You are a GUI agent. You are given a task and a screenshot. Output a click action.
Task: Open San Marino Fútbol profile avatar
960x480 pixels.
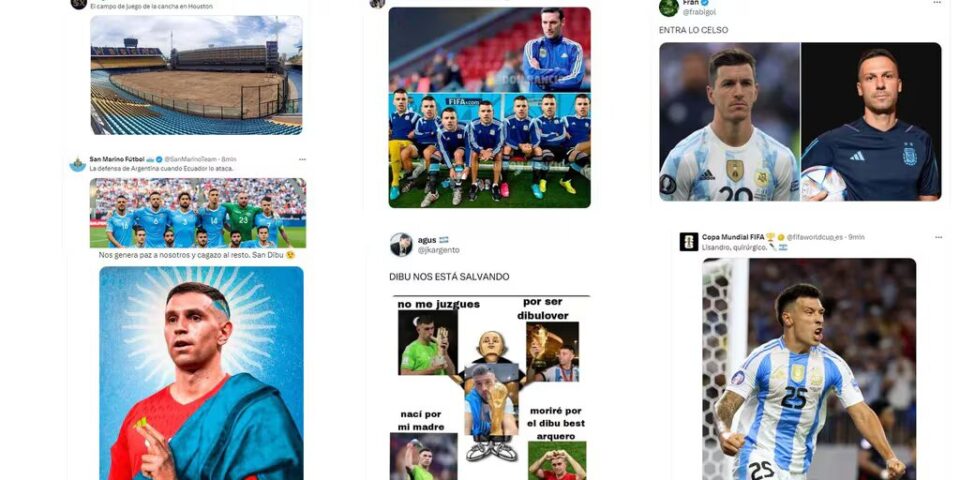tap(78, 164)
